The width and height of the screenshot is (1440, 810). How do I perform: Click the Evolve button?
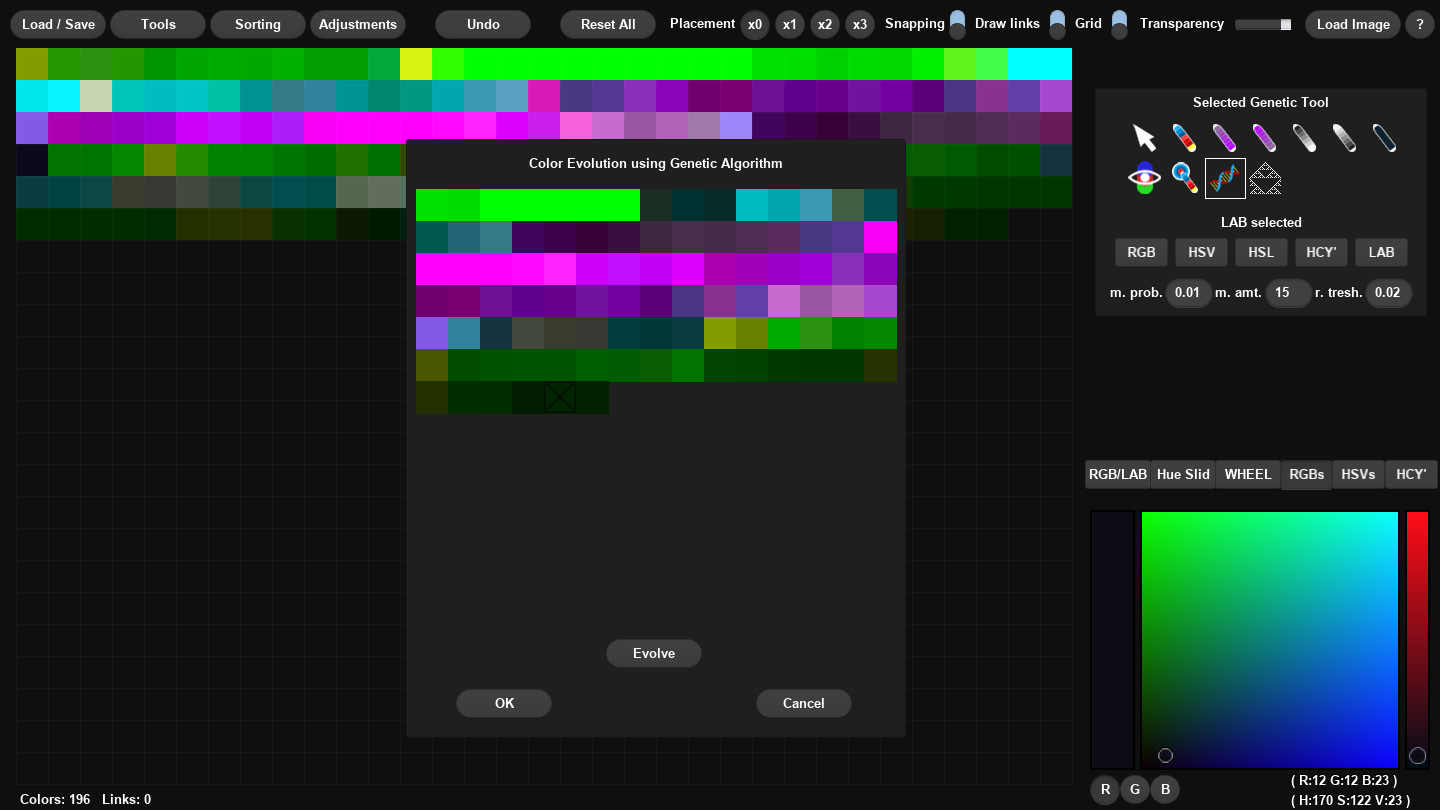point(653,653)
